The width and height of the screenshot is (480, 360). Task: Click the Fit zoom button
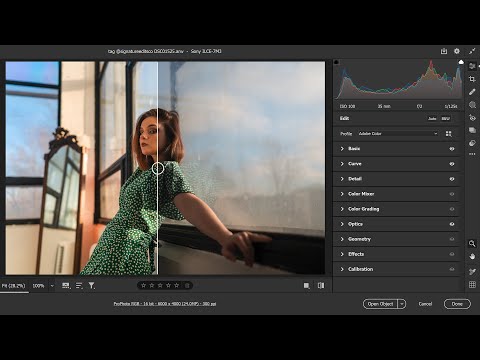(x=14, y=286)
